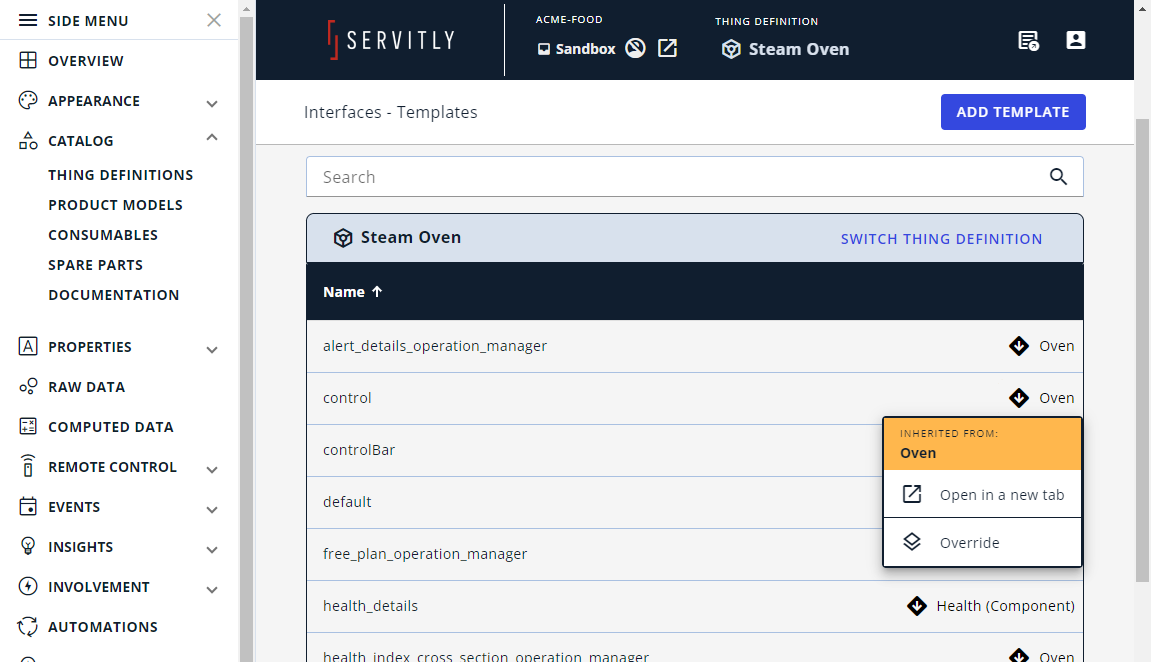Click the Involvement lightning icon
The width and height of the screenshot is (1151, 662).
click(x=28, y=586)
